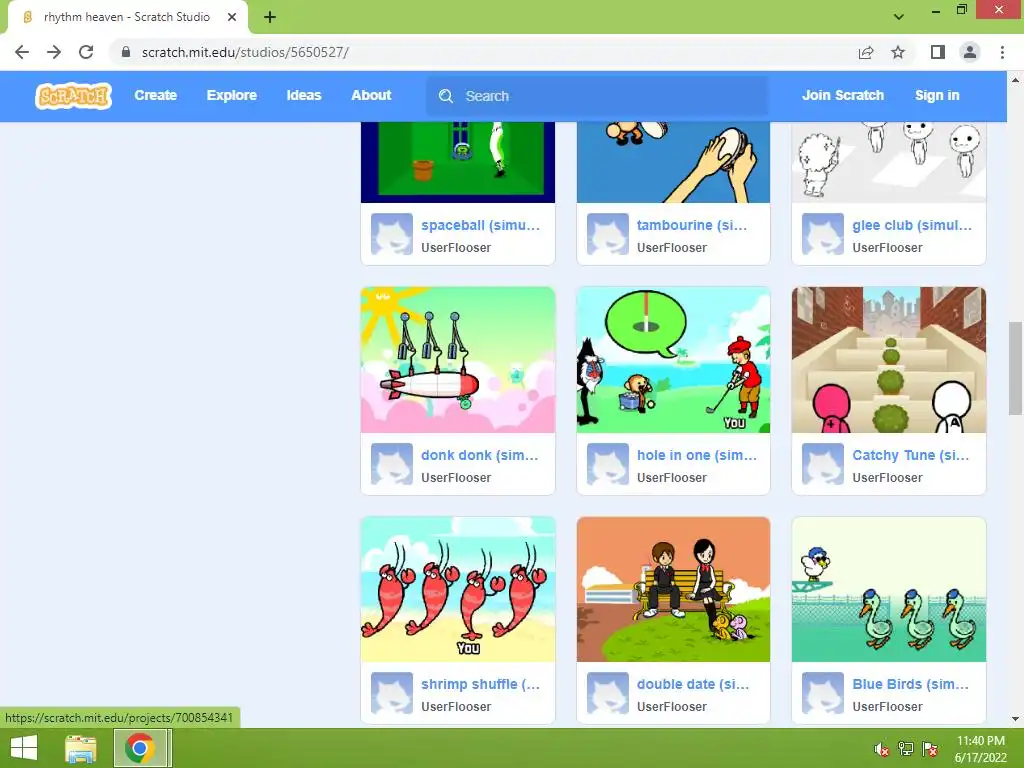Click the Blue Birds thumbnail

click(x=889, y=589)
